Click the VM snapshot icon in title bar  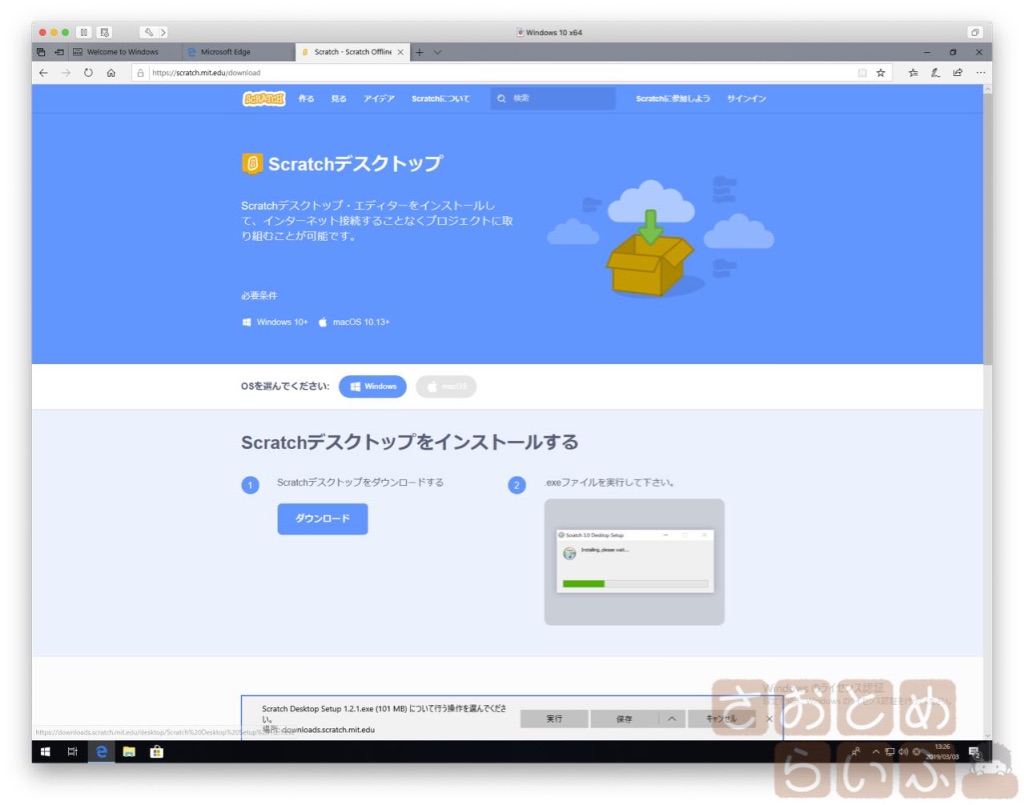click(x=104, y=32)
